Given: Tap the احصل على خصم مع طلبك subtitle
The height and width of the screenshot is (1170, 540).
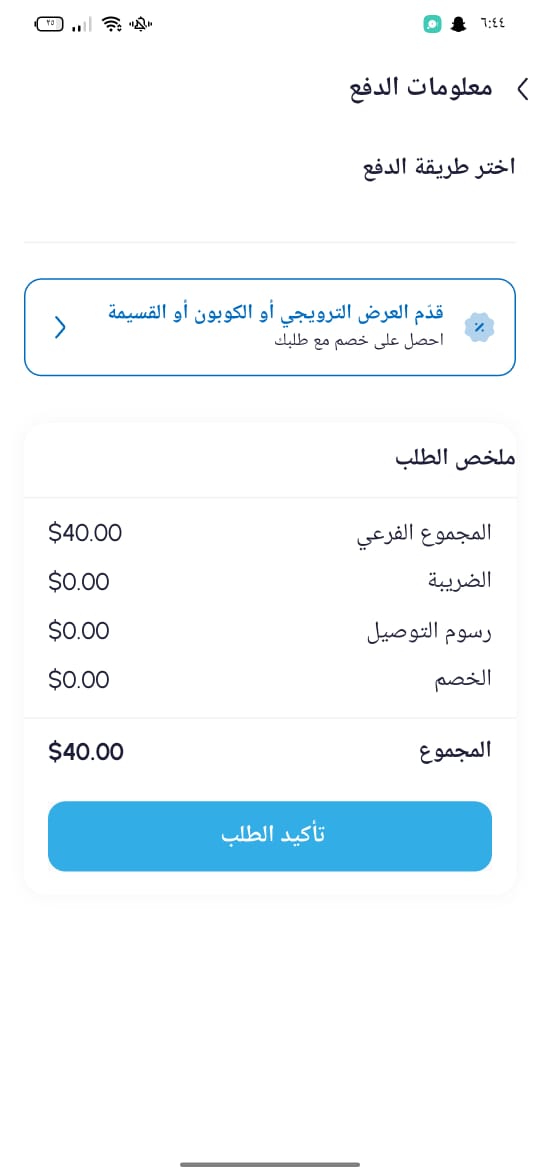Looking at the screenshot, I should pyautogui.click(x=359, y=341).
